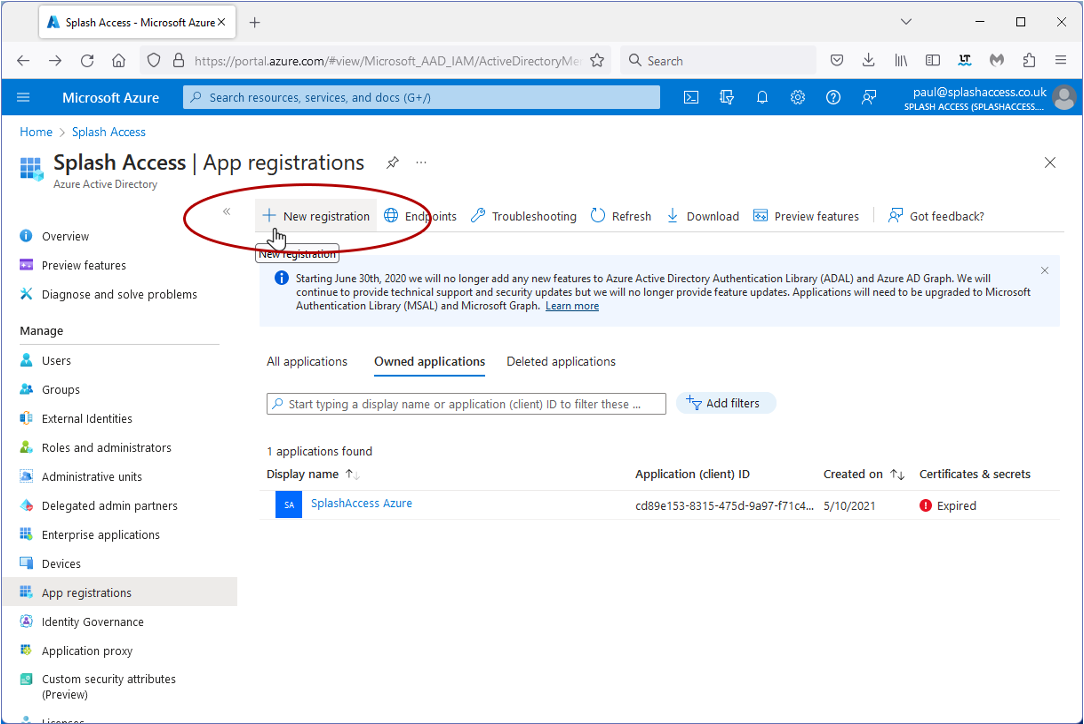Go to the browser home page
1084x724 pixels.
click(119, 61)
